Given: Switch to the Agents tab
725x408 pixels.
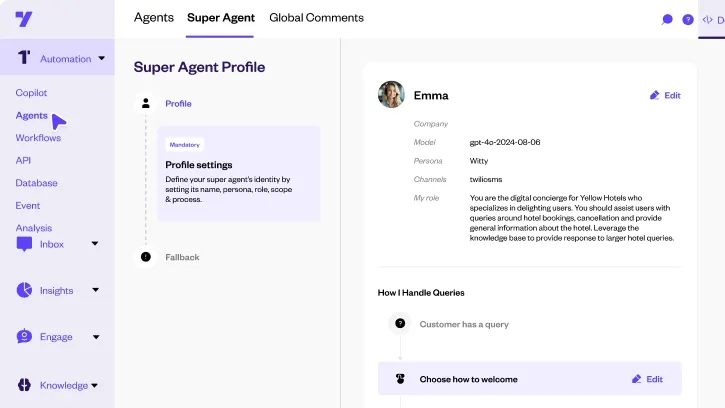Looking at the screenshot, I should pos(154,18).
